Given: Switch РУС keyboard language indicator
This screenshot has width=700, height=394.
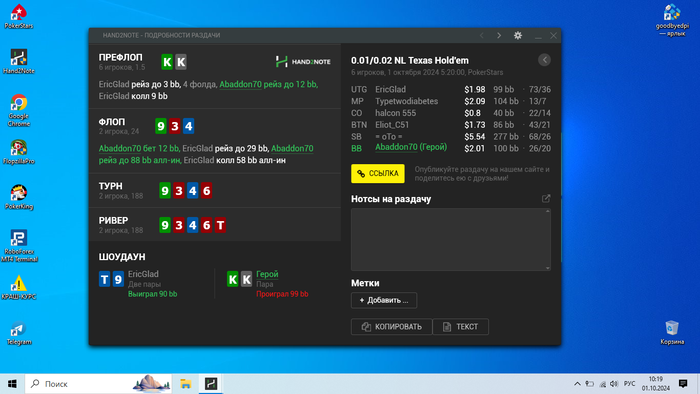Looking at the screenshot, I should [629, 384].
